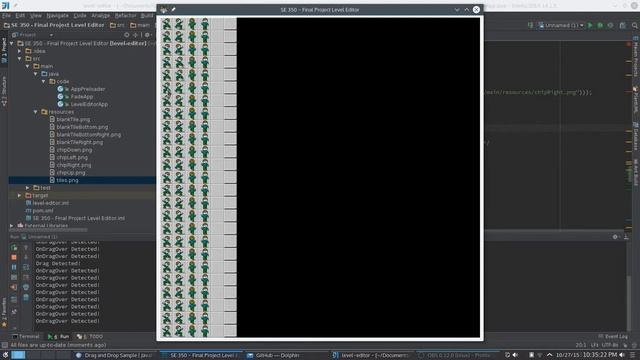Screen dimensions: 640x360
Task: Expand the External Libraries arrow
Action: pyautogui.click(x=11, y=225)
